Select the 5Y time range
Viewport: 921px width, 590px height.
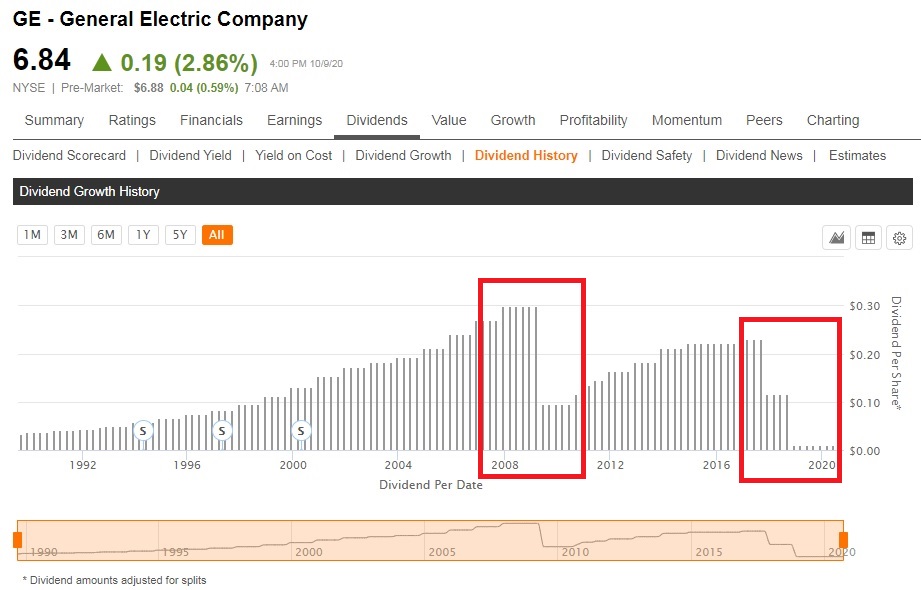tap(180, 235)
